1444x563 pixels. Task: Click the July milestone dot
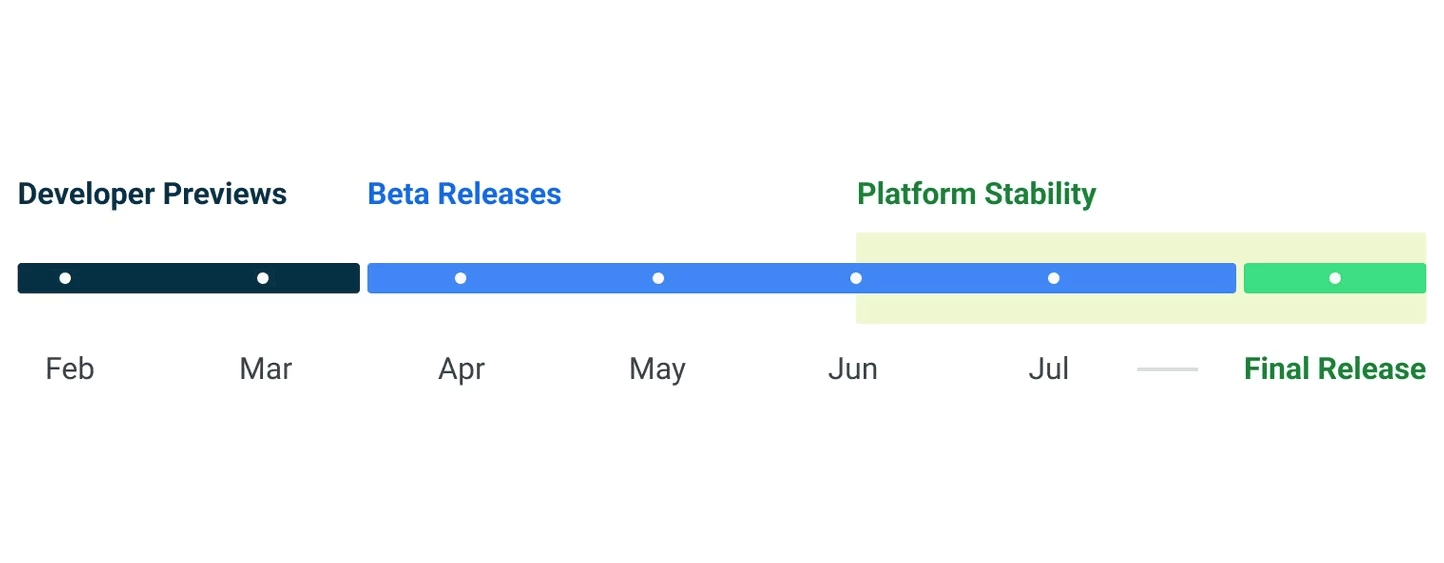(x=1053, y=278)
